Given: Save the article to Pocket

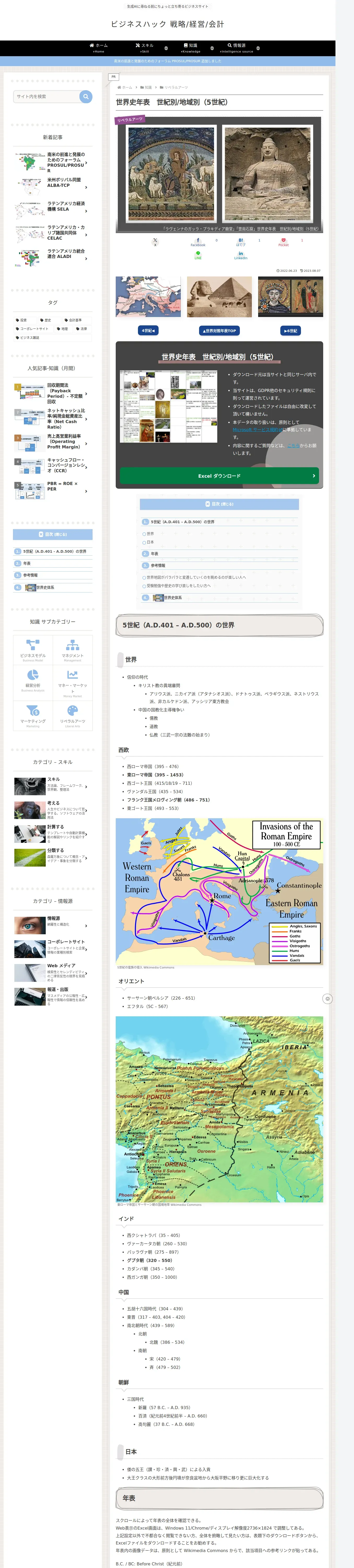Looking at the screenshot, I should click(x=283, y=242).
